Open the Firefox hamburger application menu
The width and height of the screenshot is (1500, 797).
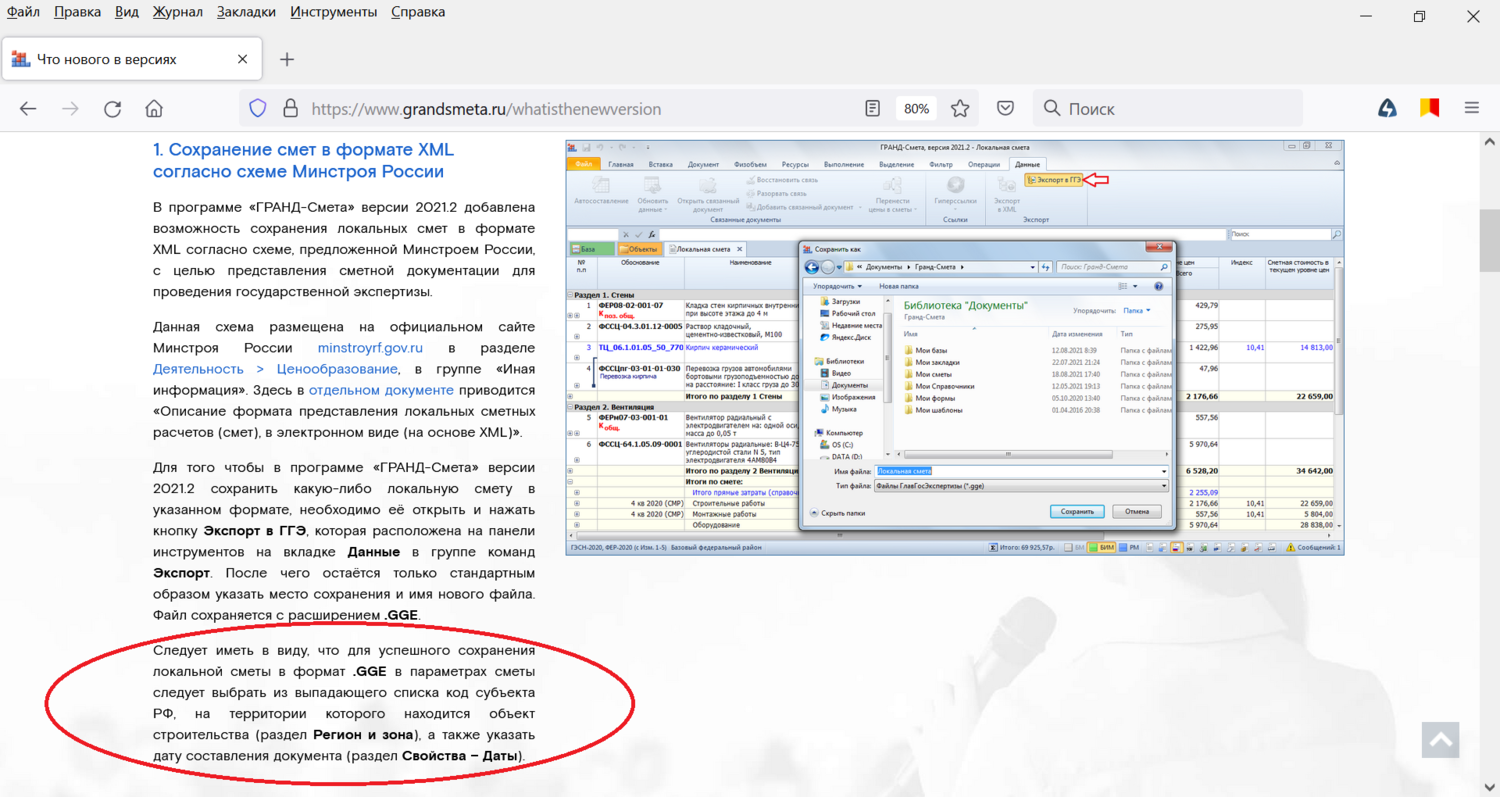[1471, 109]
